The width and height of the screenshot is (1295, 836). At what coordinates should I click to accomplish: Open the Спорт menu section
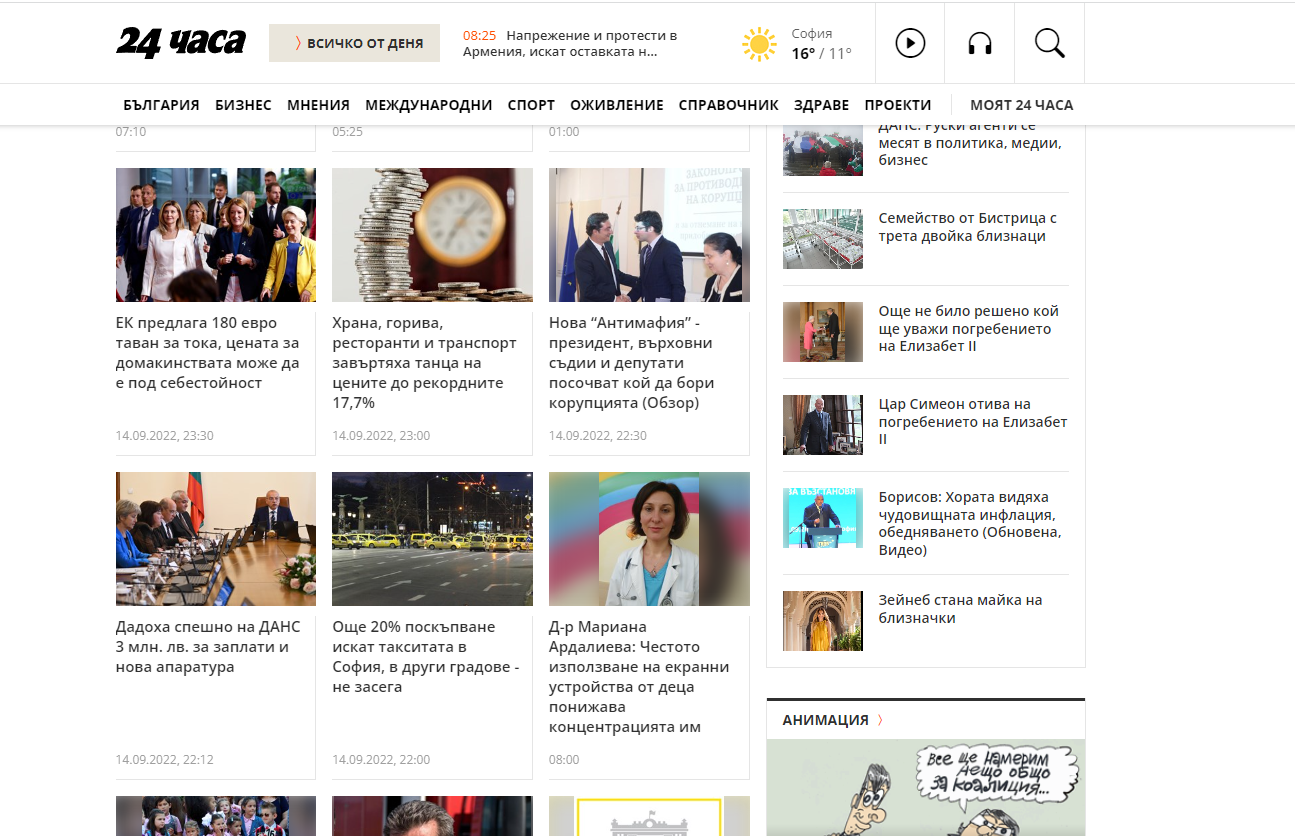click(x=531, y=105)
